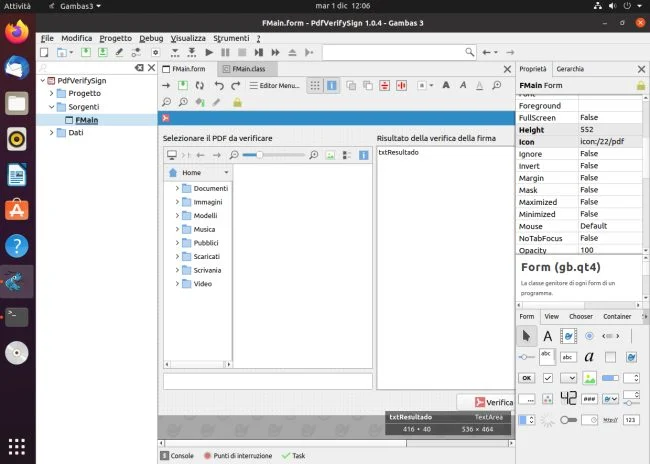Open the alignment dropdown arrow in form toolbar
650x464 pixels.
pyautogui.click(x=431, y=85)
